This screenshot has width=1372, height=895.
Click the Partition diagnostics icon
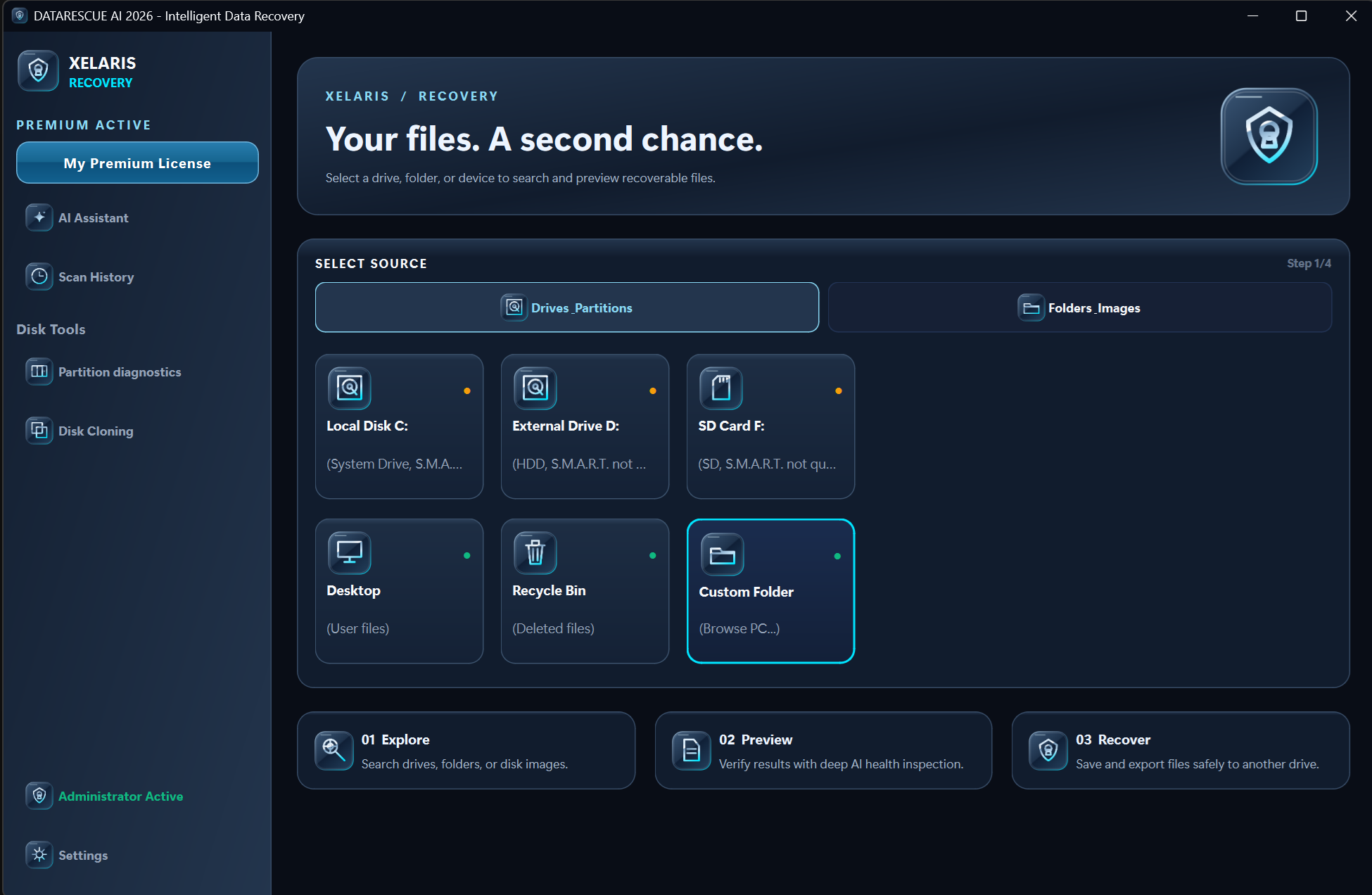(x=39, y=372)
